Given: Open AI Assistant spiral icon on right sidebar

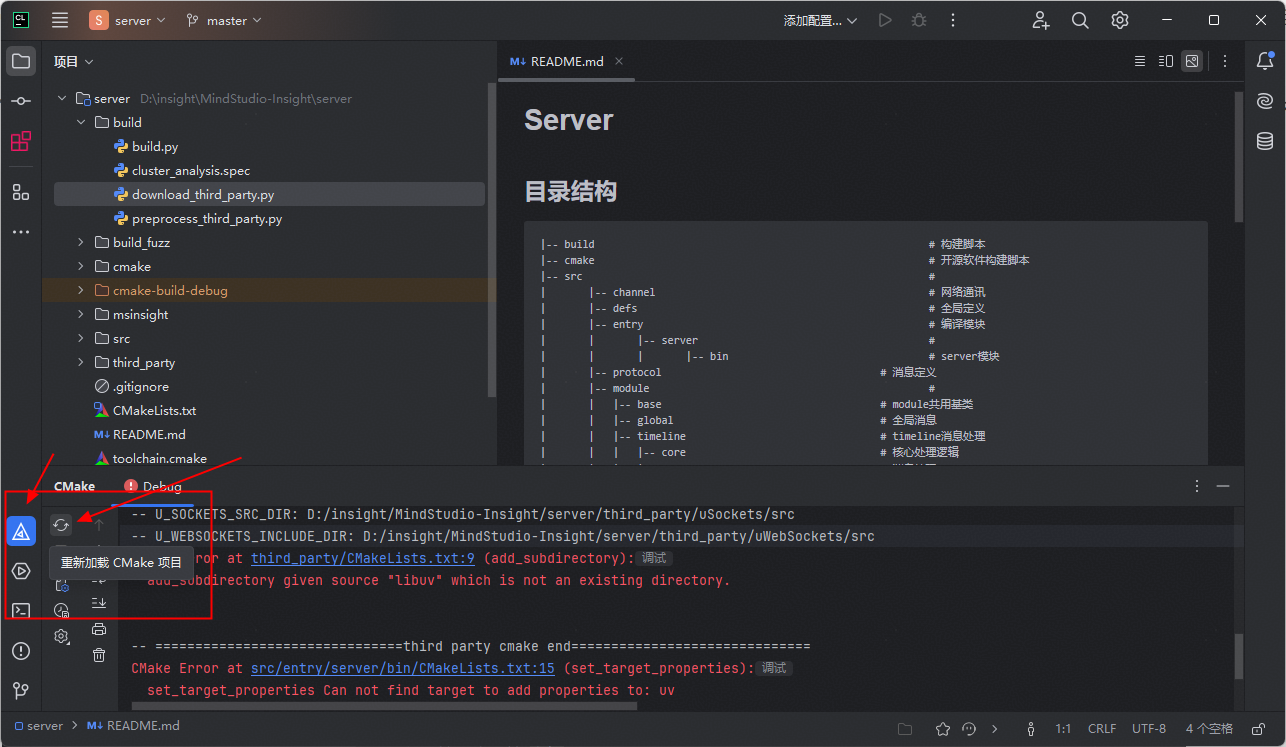Looking at the screenshot, I should 1265,101.
